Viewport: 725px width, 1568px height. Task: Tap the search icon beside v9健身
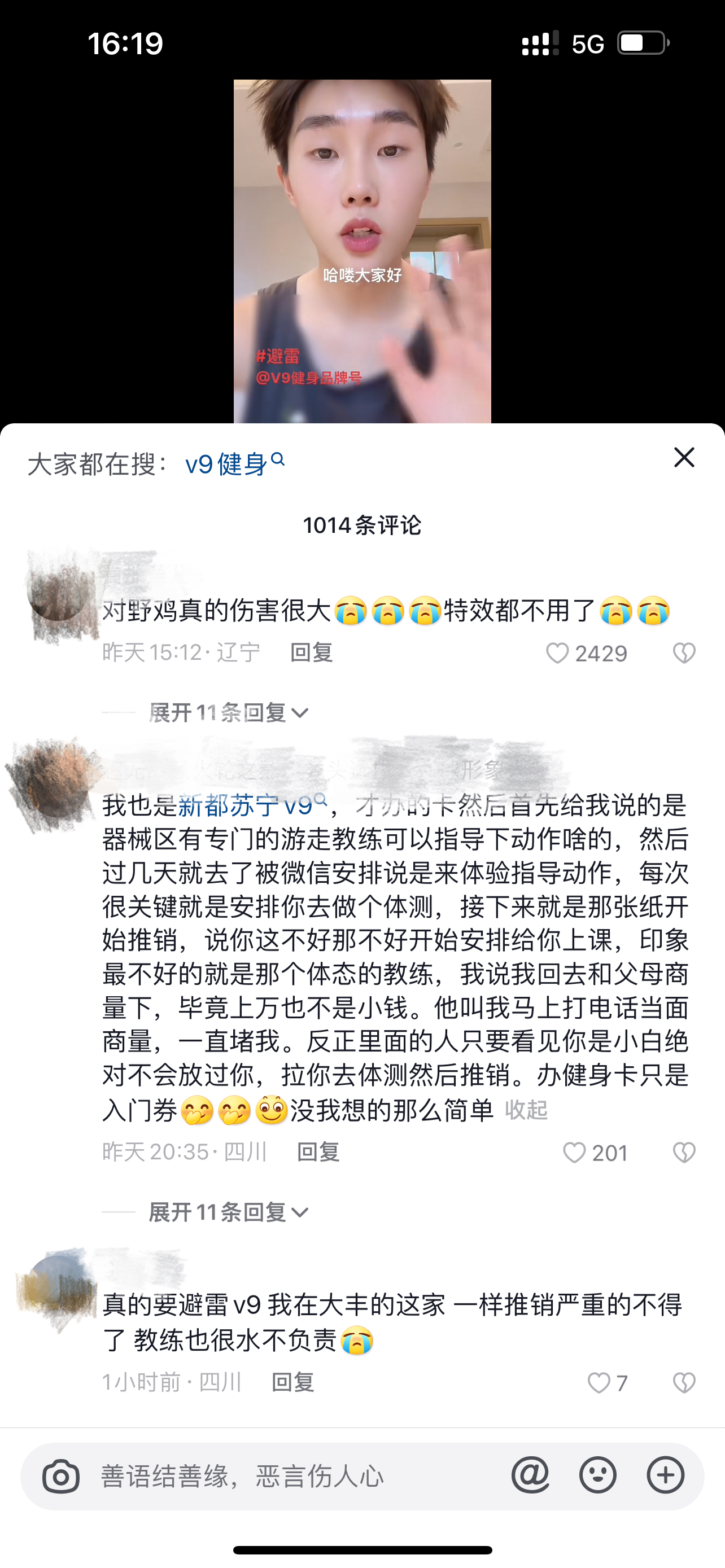coord(278,459)
